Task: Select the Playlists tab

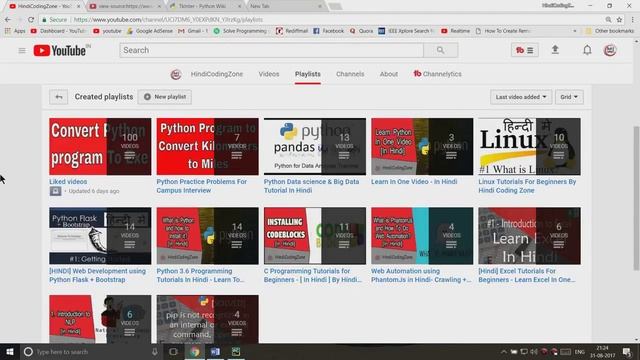Action: (308, 74)
